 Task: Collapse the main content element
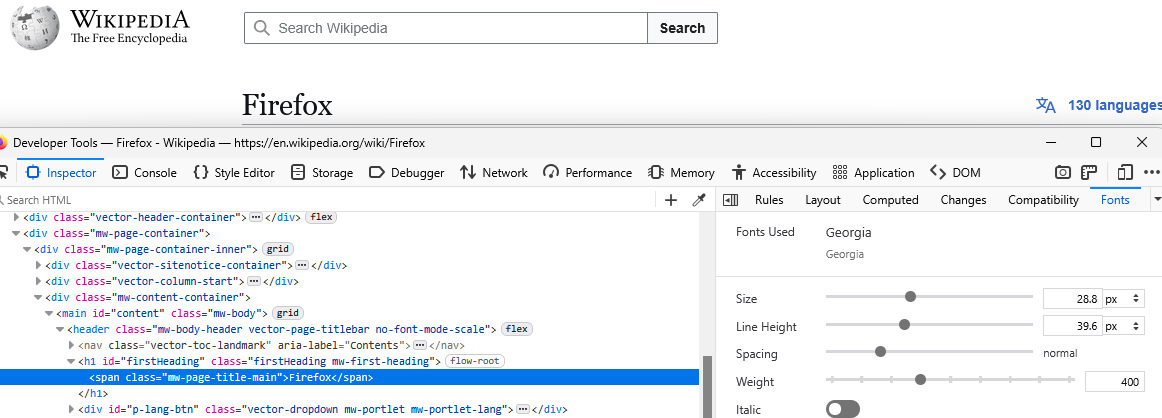coord(50,314)
